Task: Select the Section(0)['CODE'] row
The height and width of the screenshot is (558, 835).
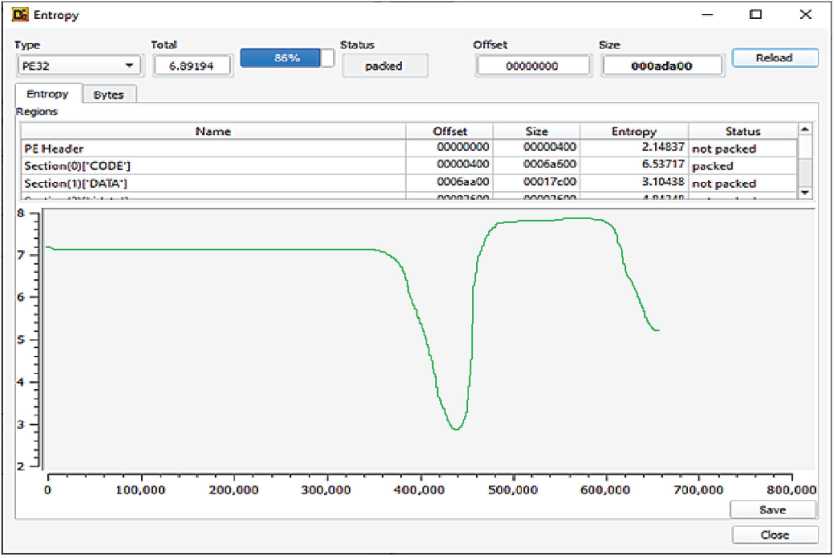Action: tap(212, 166)
